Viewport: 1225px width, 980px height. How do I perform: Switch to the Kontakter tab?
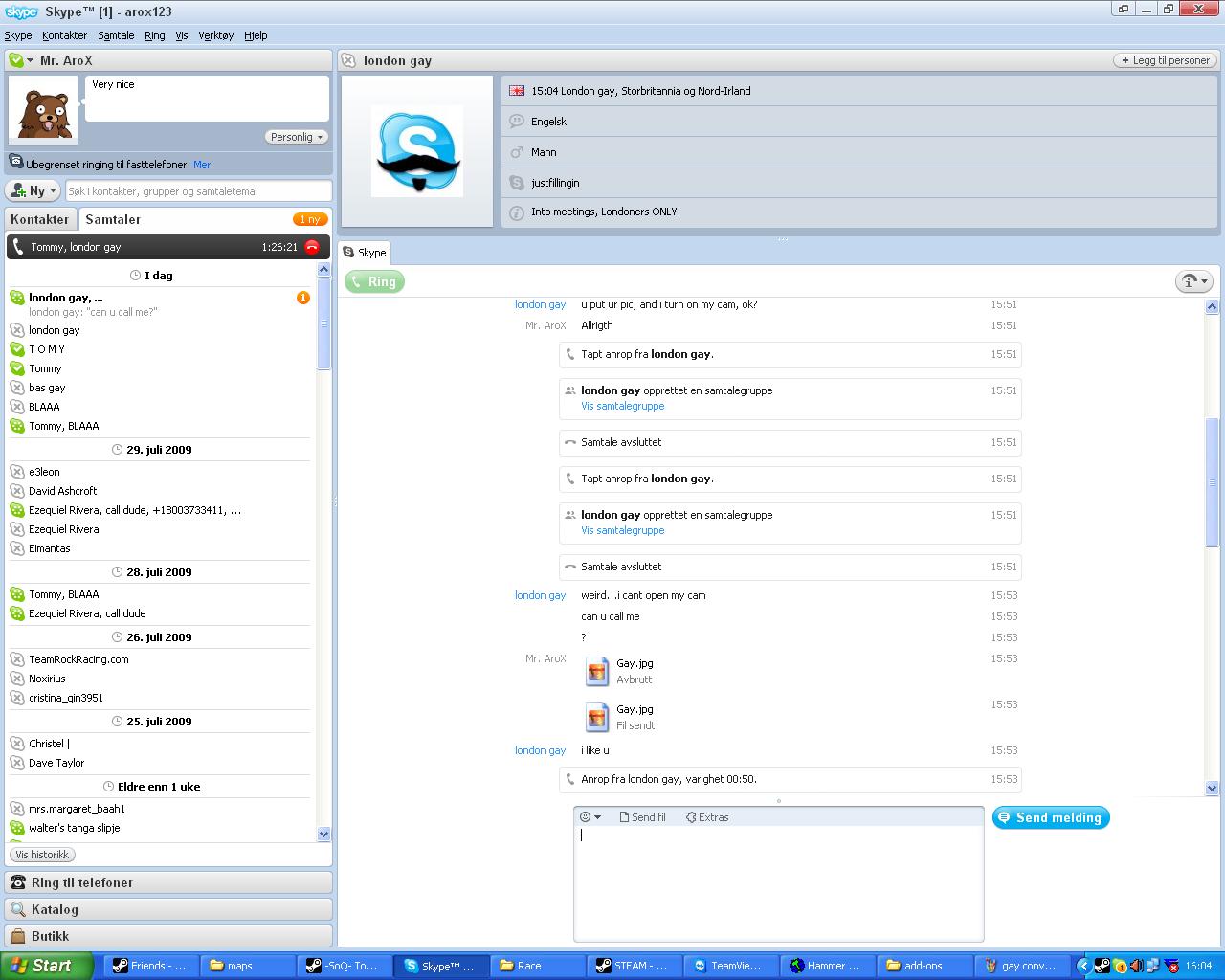pos(40,219)
